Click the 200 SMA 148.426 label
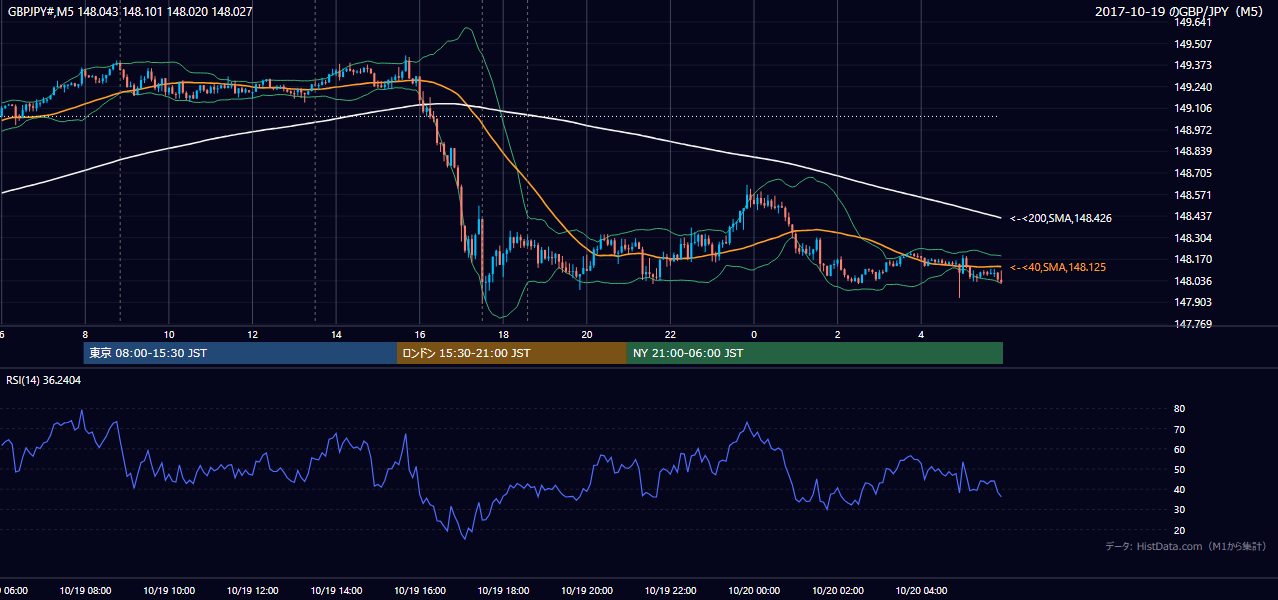 coord(1061,218)
